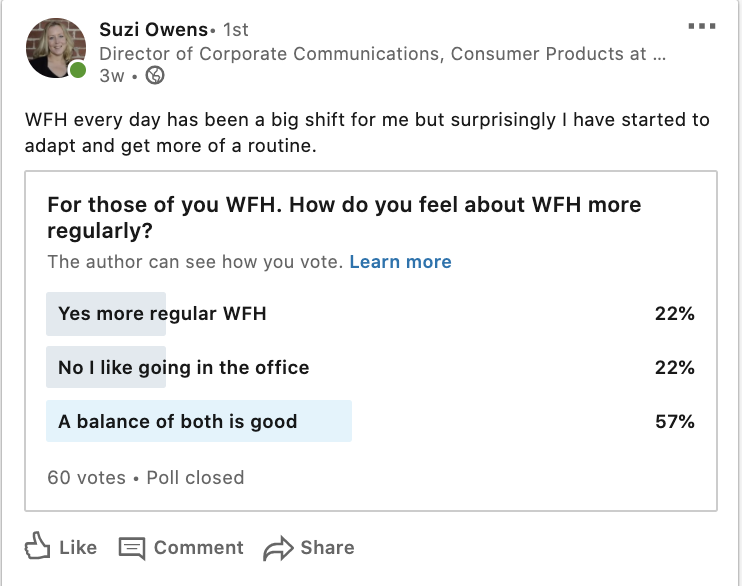Open the three-dot post options menu
Image resolution: width=742 pixels, height=586 pixels.
702,26
